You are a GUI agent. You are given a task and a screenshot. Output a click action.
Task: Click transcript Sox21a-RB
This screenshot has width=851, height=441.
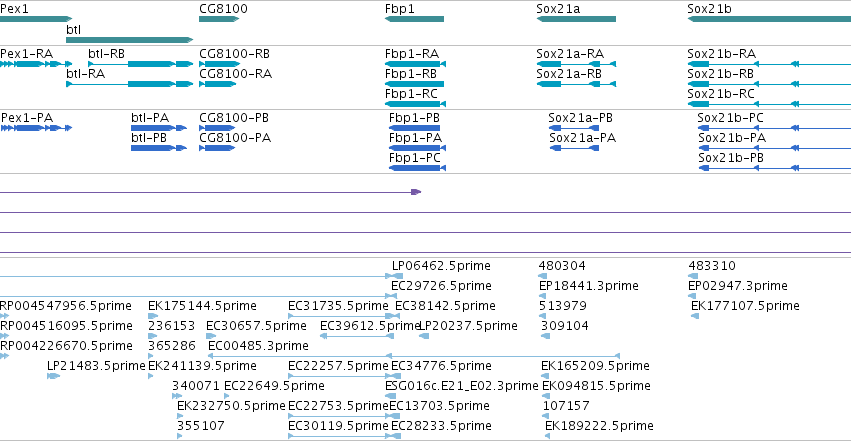[576, 84]
